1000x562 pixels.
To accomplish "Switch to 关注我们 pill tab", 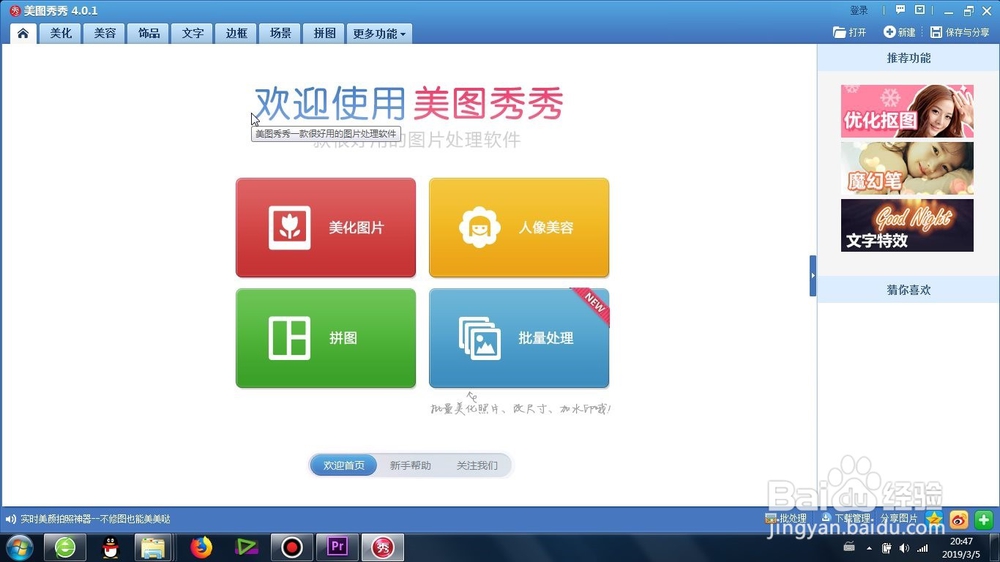I will pyautogui.click(x=476, y=465).
